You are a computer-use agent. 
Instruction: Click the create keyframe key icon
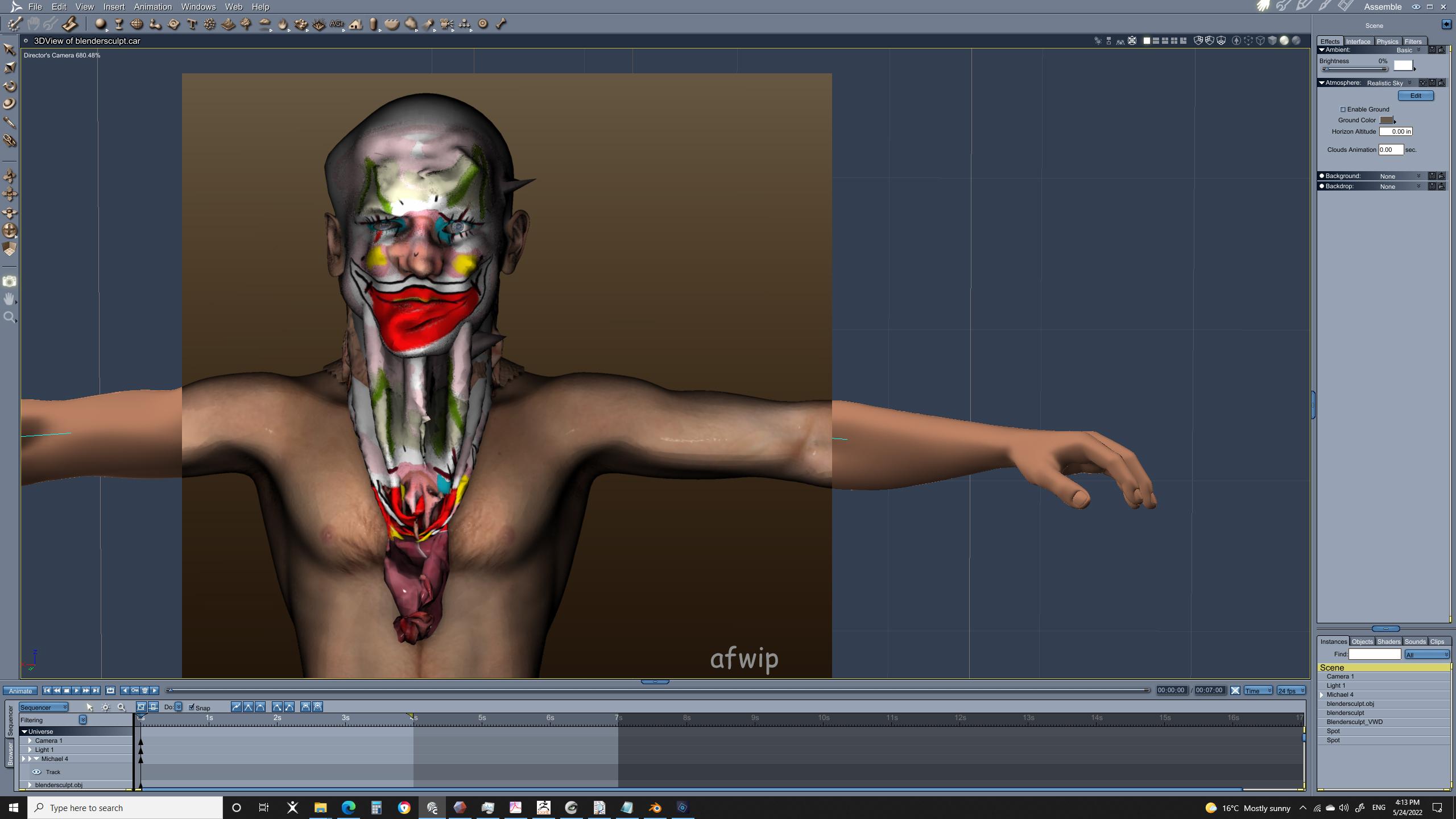pyautogui.click(x=135, y=690)
